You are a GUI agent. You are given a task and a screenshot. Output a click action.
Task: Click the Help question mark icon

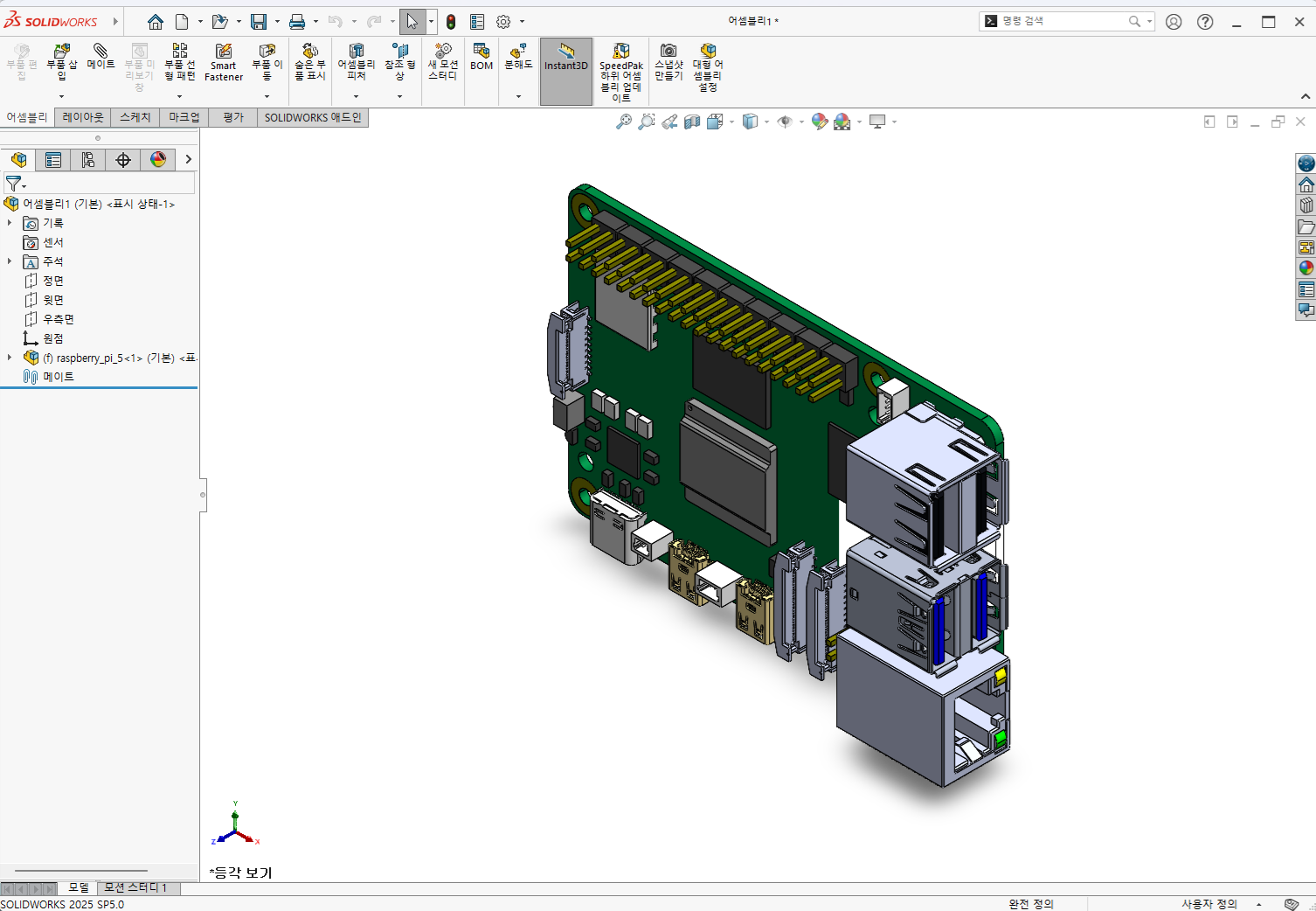(x=1205, y=22)
